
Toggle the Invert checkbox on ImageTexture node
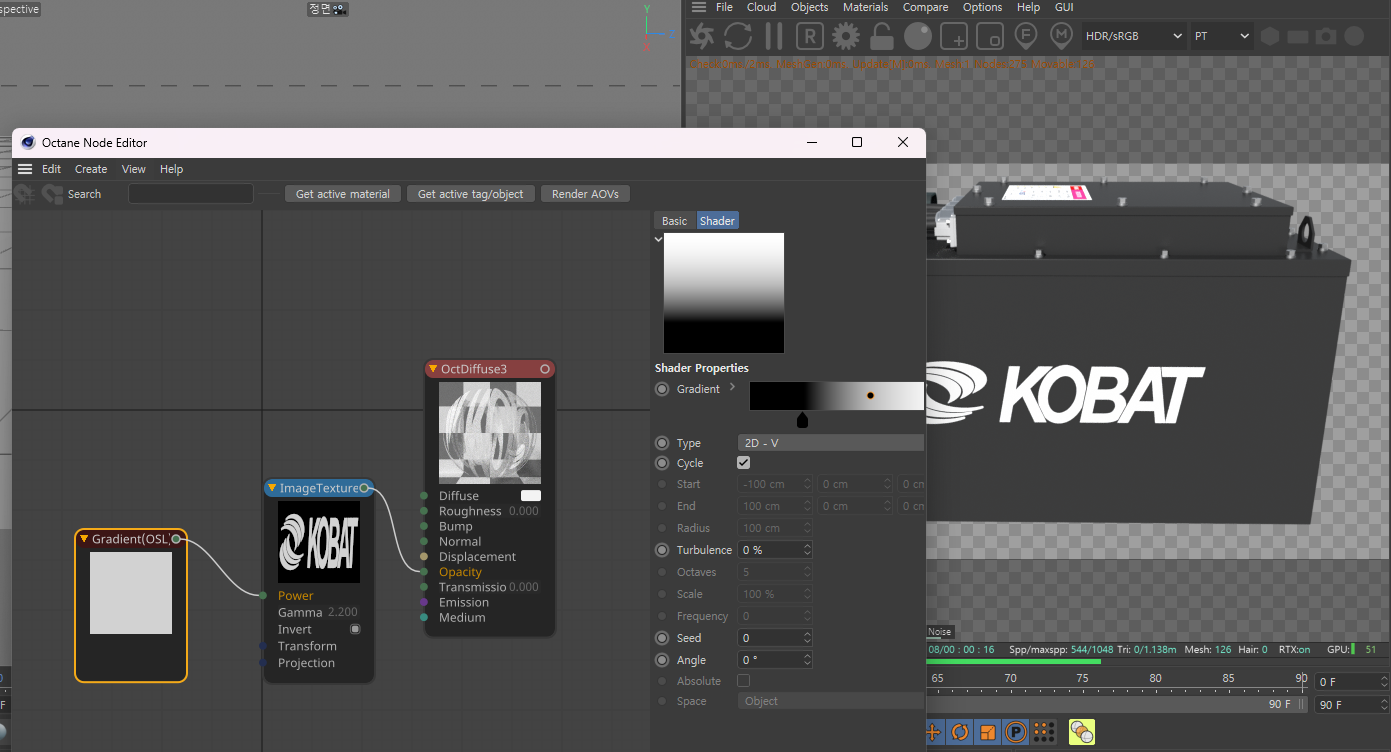point(355,629)
